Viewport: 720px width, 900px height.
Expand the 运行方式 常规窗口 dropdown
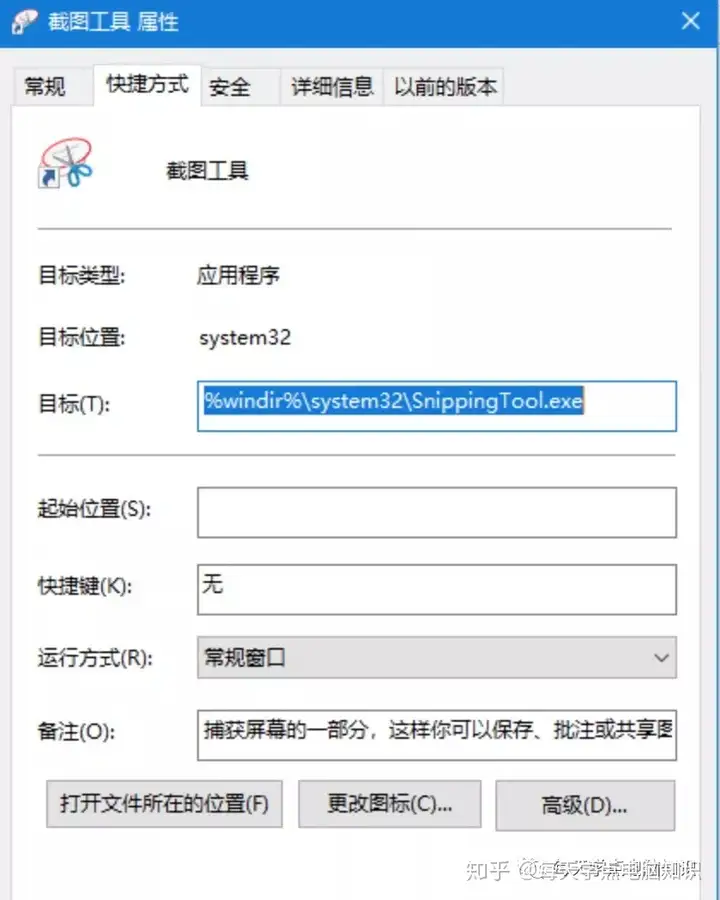click(437, 657)
